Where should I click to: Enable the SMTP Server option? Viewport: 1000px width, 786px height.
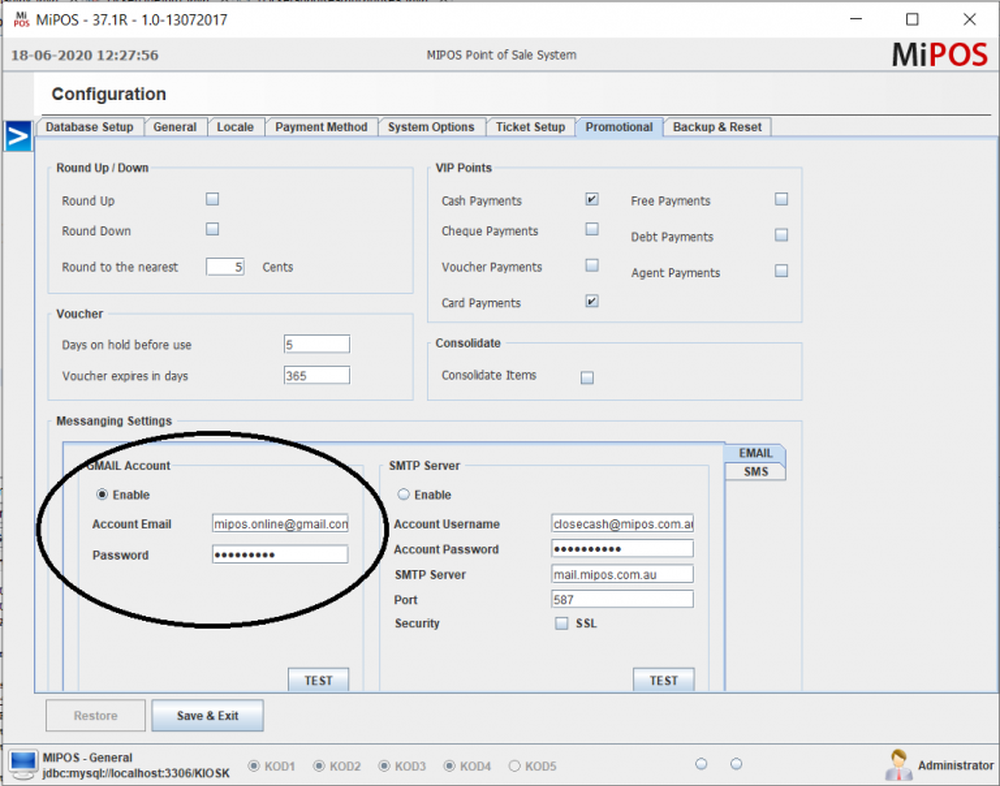click(403, 493)
